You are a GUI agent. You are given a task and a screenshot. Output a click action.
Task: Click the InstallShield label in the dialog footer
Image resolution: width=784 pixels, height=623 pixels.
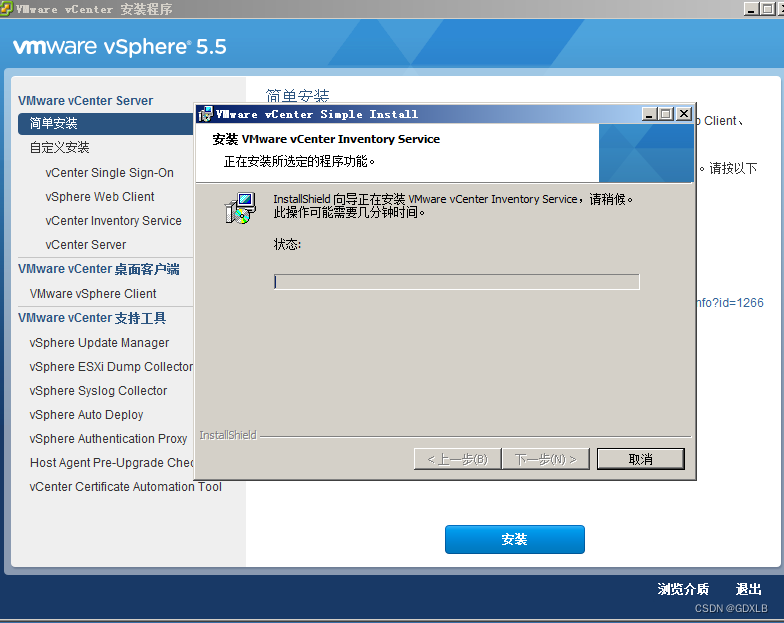[228, 435]
